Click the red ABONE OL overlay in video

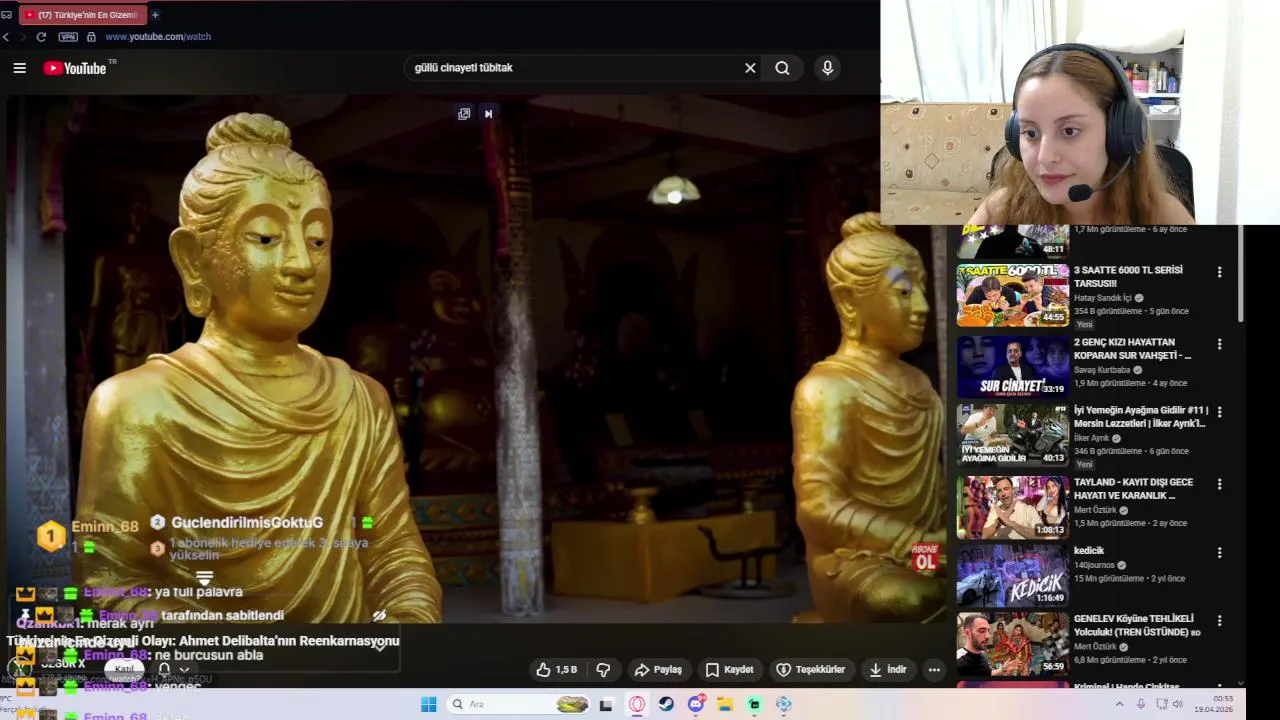pos(925,558)
